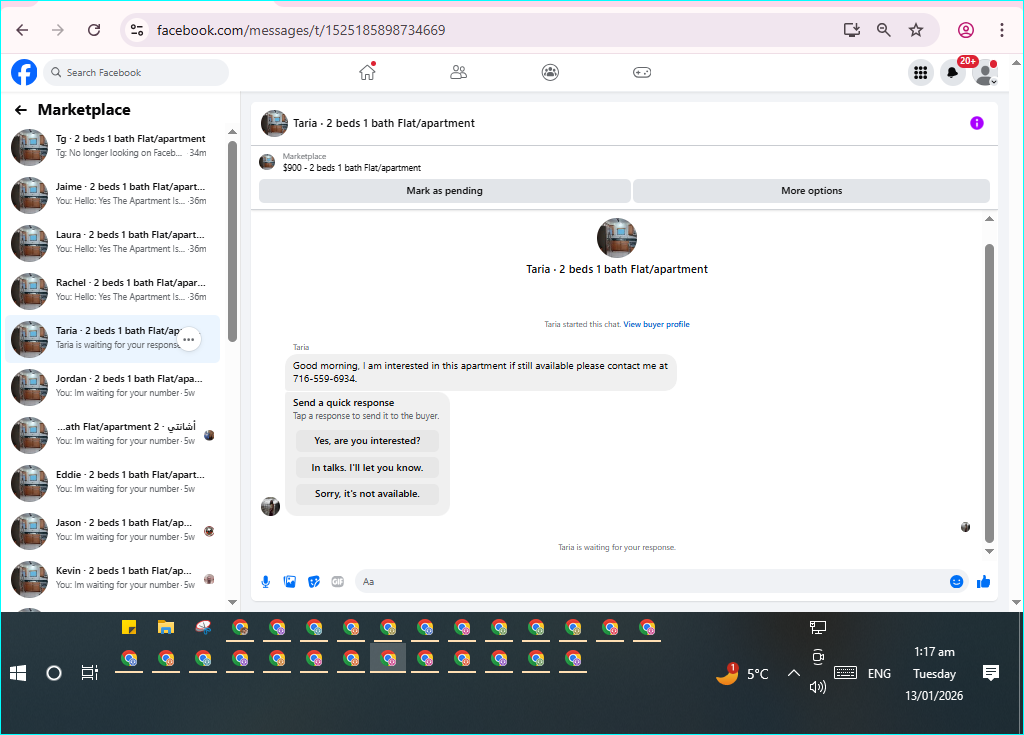The width and height of the screenshot is (1024, 735).
Task: Open the Tg conversation
Action: [x=112, y=146]
